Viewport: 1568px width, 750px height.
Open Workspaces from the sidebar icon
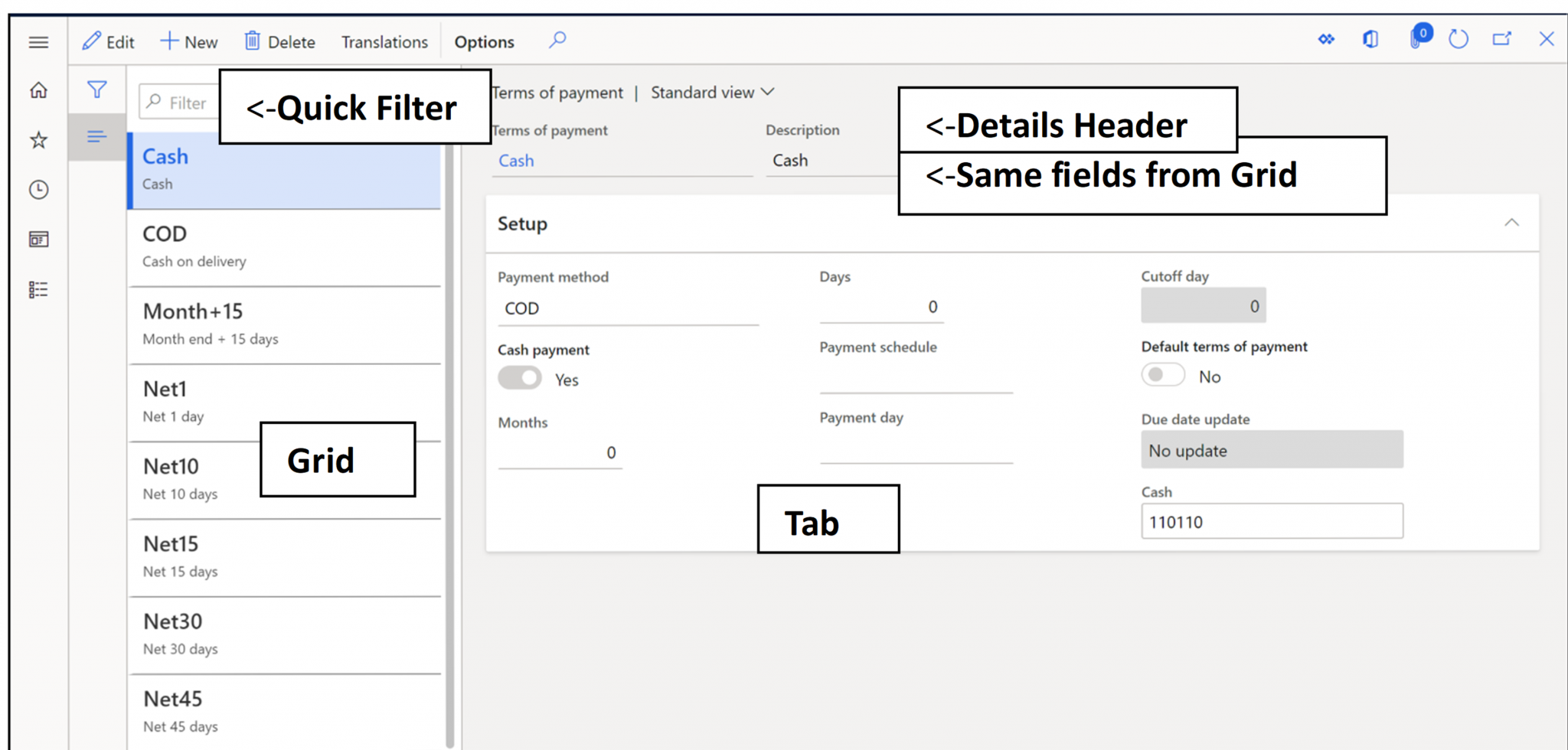pos(38,239)
